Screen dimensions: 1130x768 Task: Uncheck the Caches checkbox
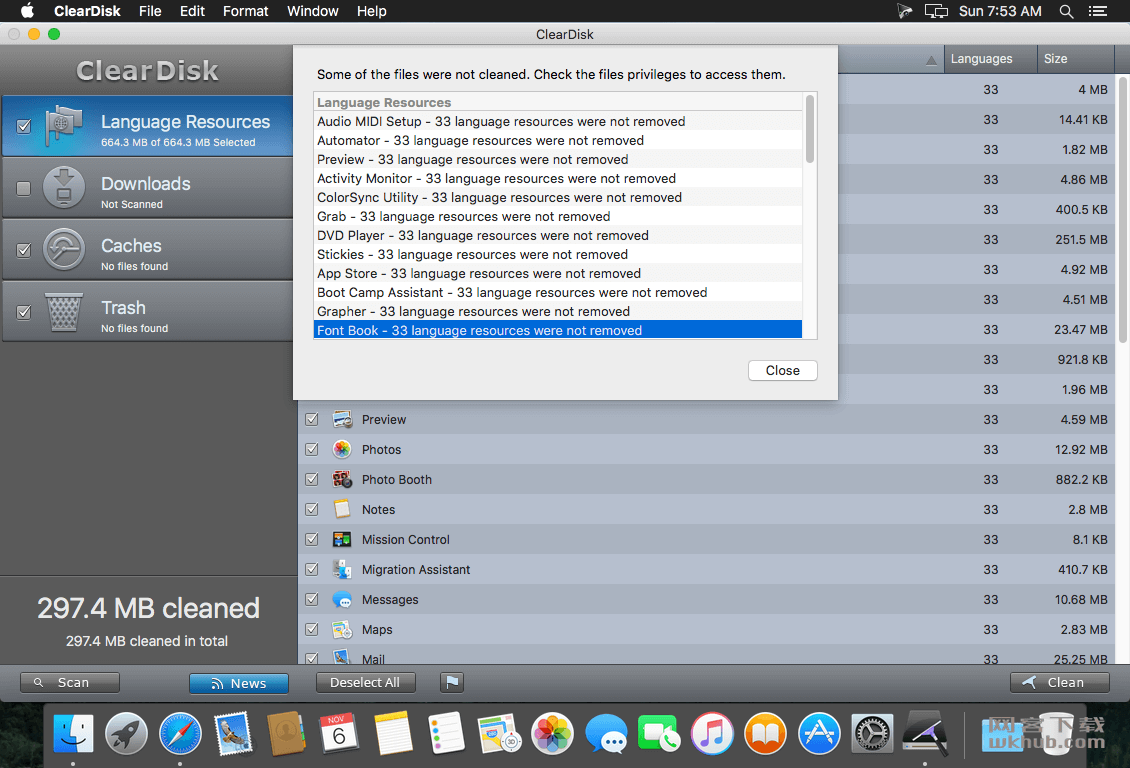pos(24,250)
